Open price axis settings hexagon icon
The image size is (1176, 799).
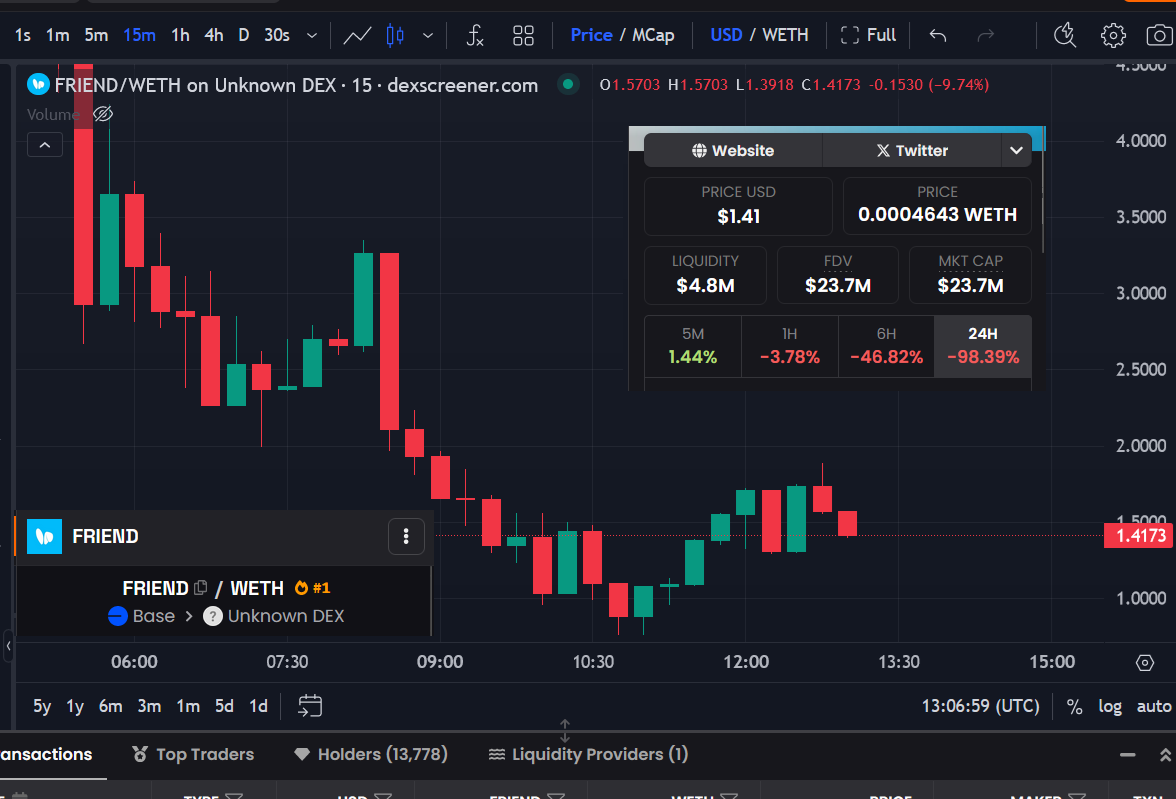(x=1144, y=663)
